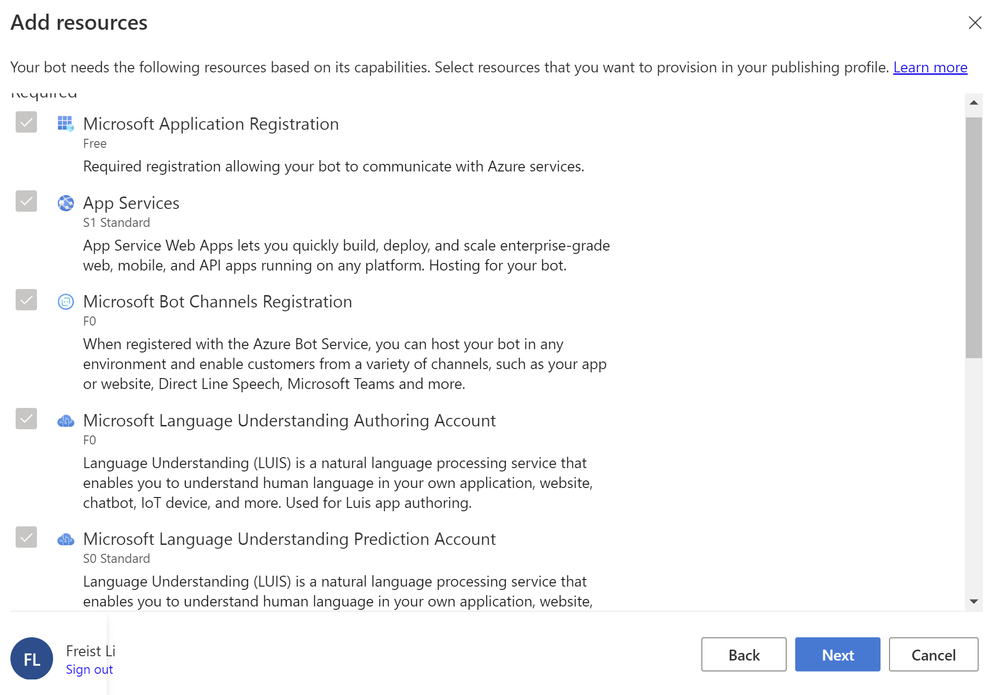Click the LUIS Authoring Account cloud icon
999x695 pixels.
65,421
